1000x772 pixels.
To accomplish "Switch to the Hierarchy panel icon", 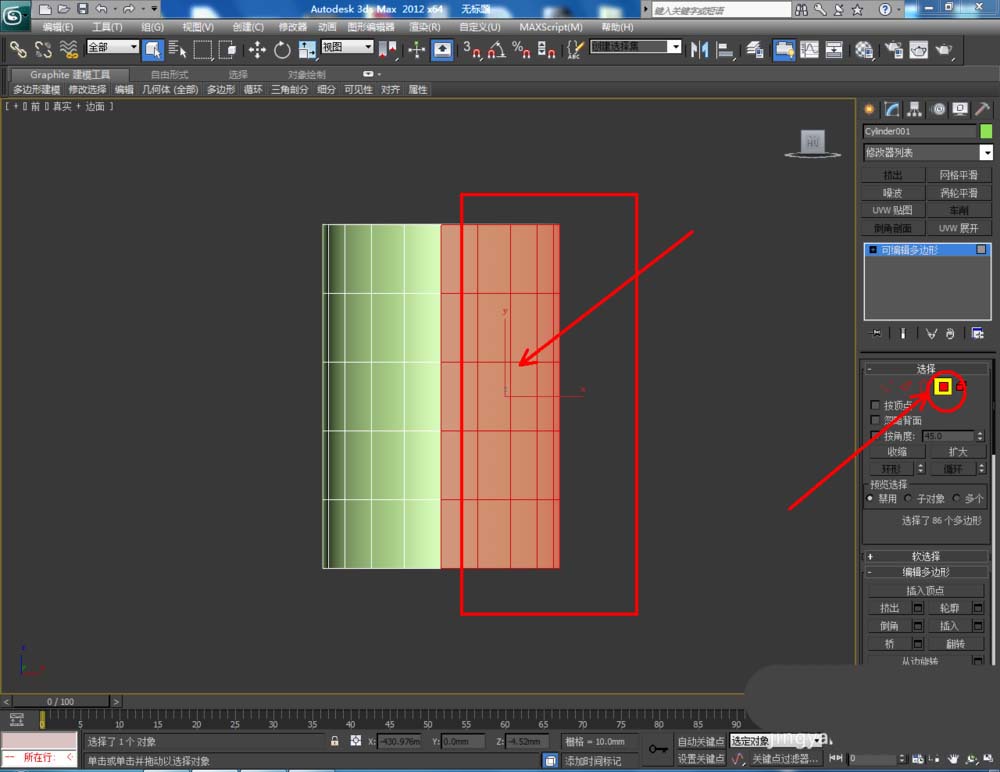I will [x=915, y=109].
